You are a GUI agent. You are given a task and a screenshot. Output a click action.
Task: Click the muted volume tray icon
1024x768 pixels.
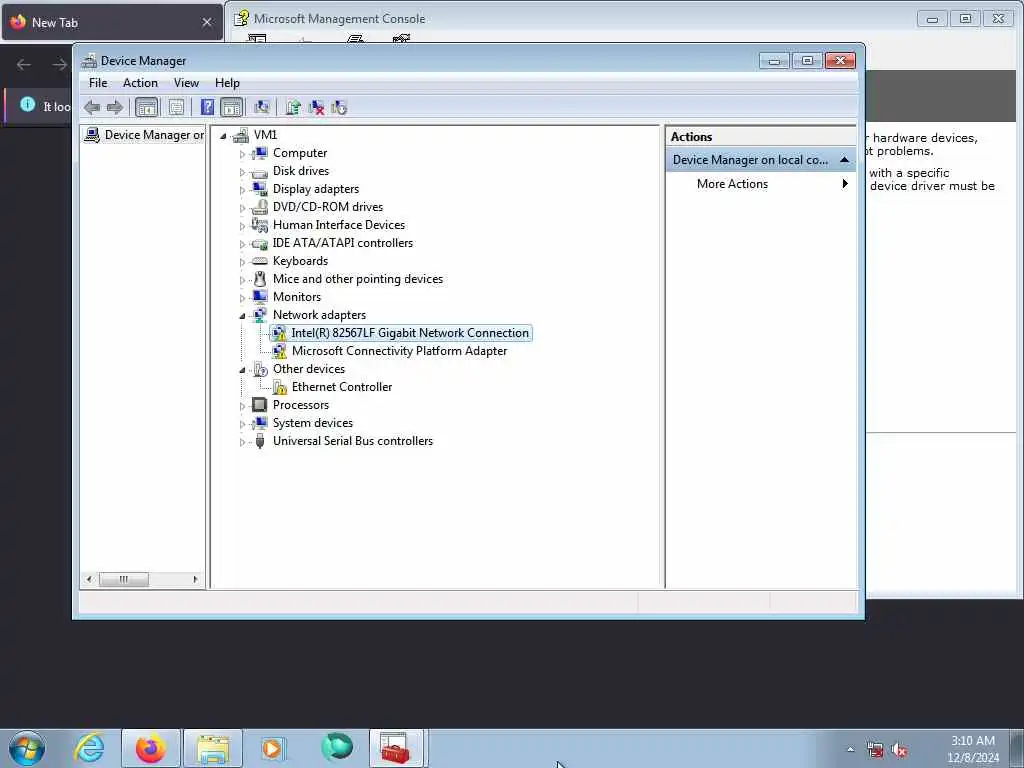coord(899,750)
